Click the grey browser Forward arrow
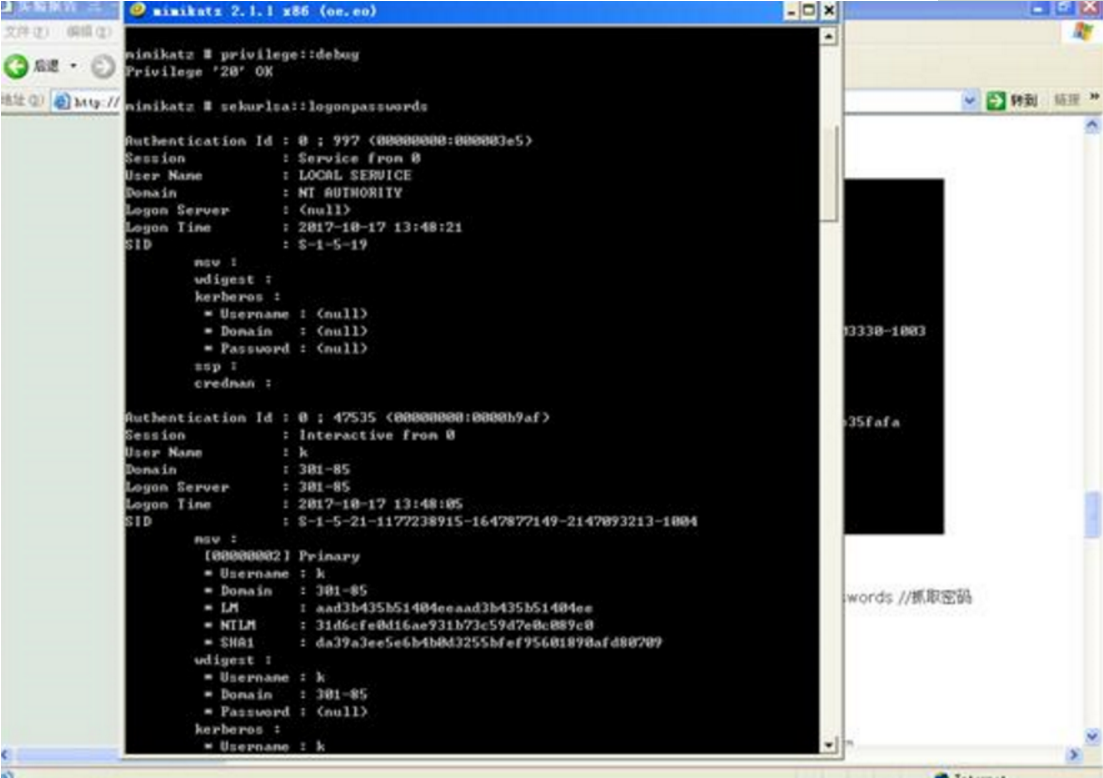The height and width of the screenshot is (778, 1103). (x=103, y=66)
